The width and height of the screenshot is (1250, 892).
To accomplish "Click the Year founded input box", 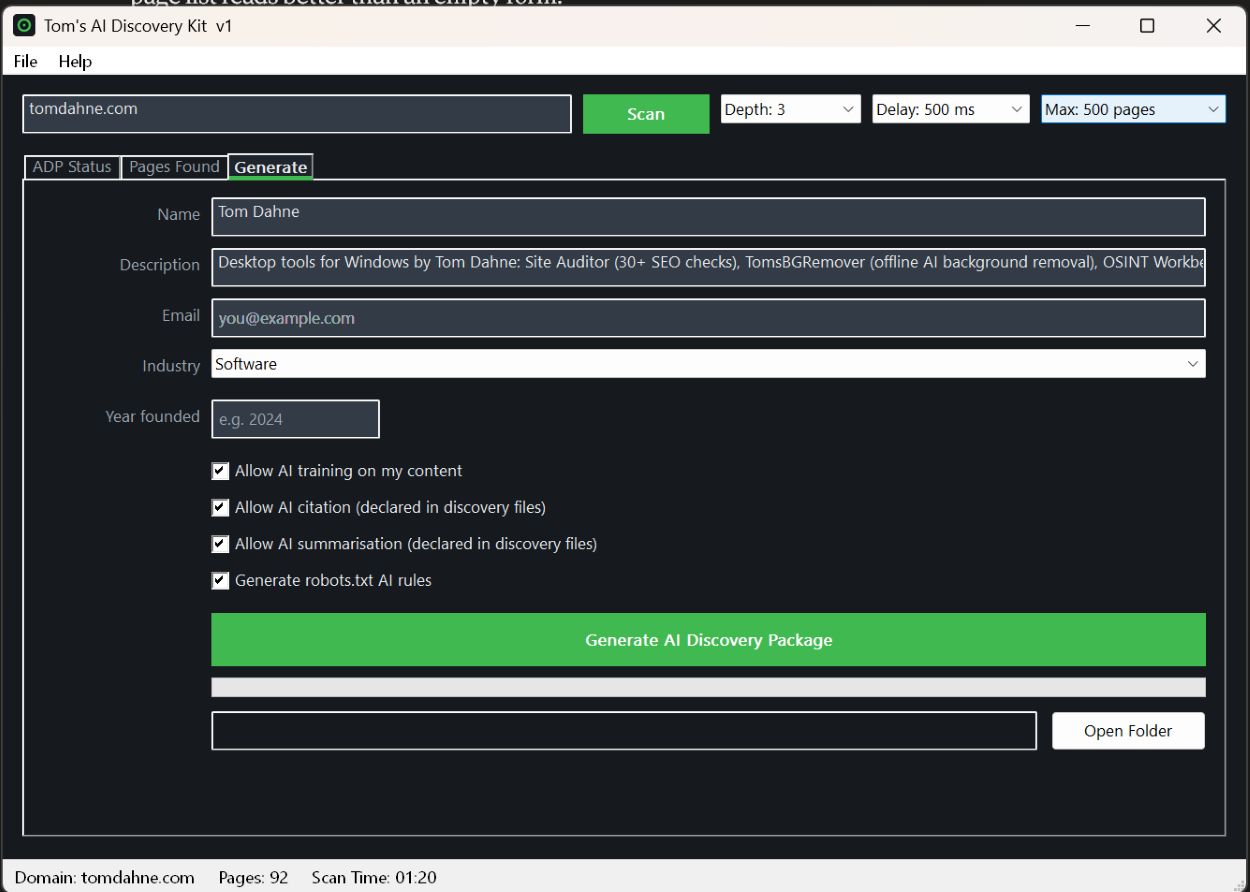I will pyautogui.click(x=295, y=419).
